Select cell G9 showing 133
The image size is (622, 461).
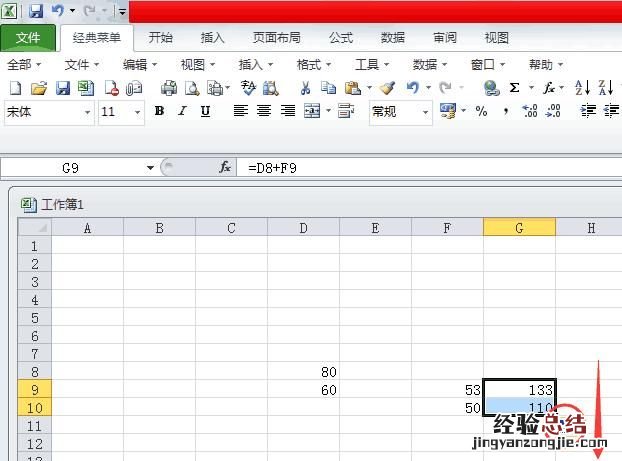[519, 390]
